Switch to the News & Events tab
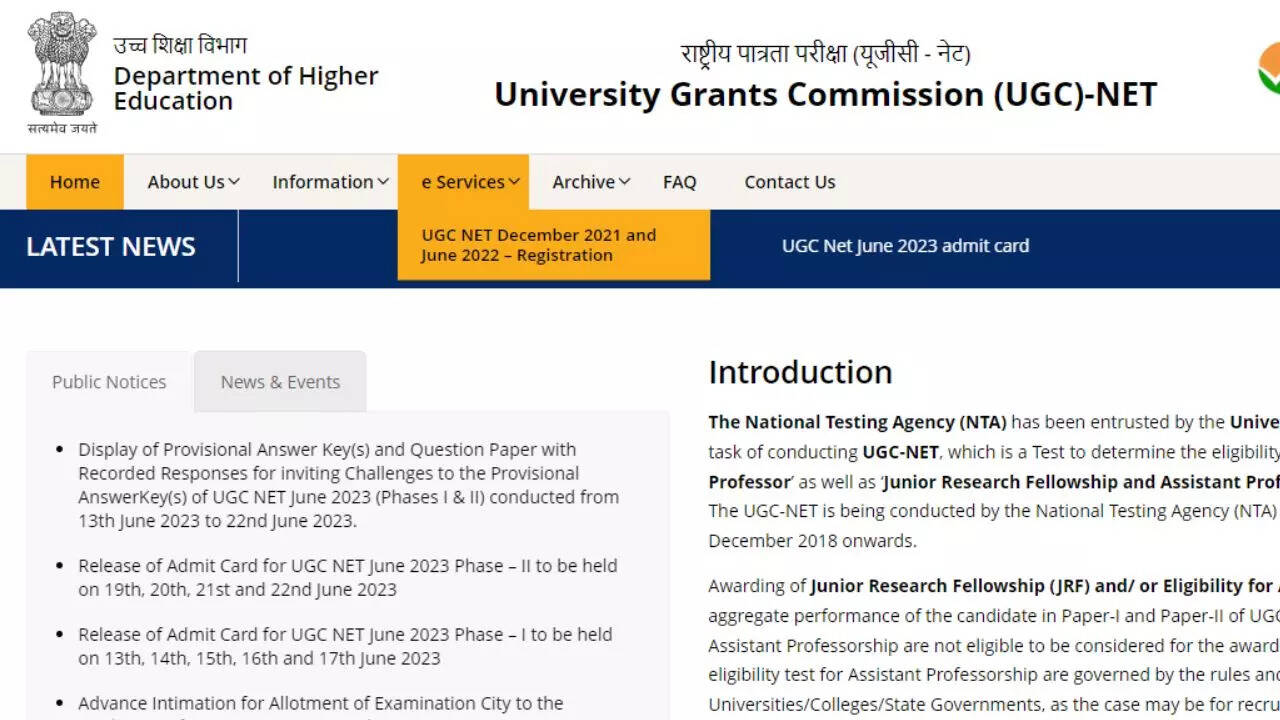The image size is (1280, 720). (x=280, y=382)
